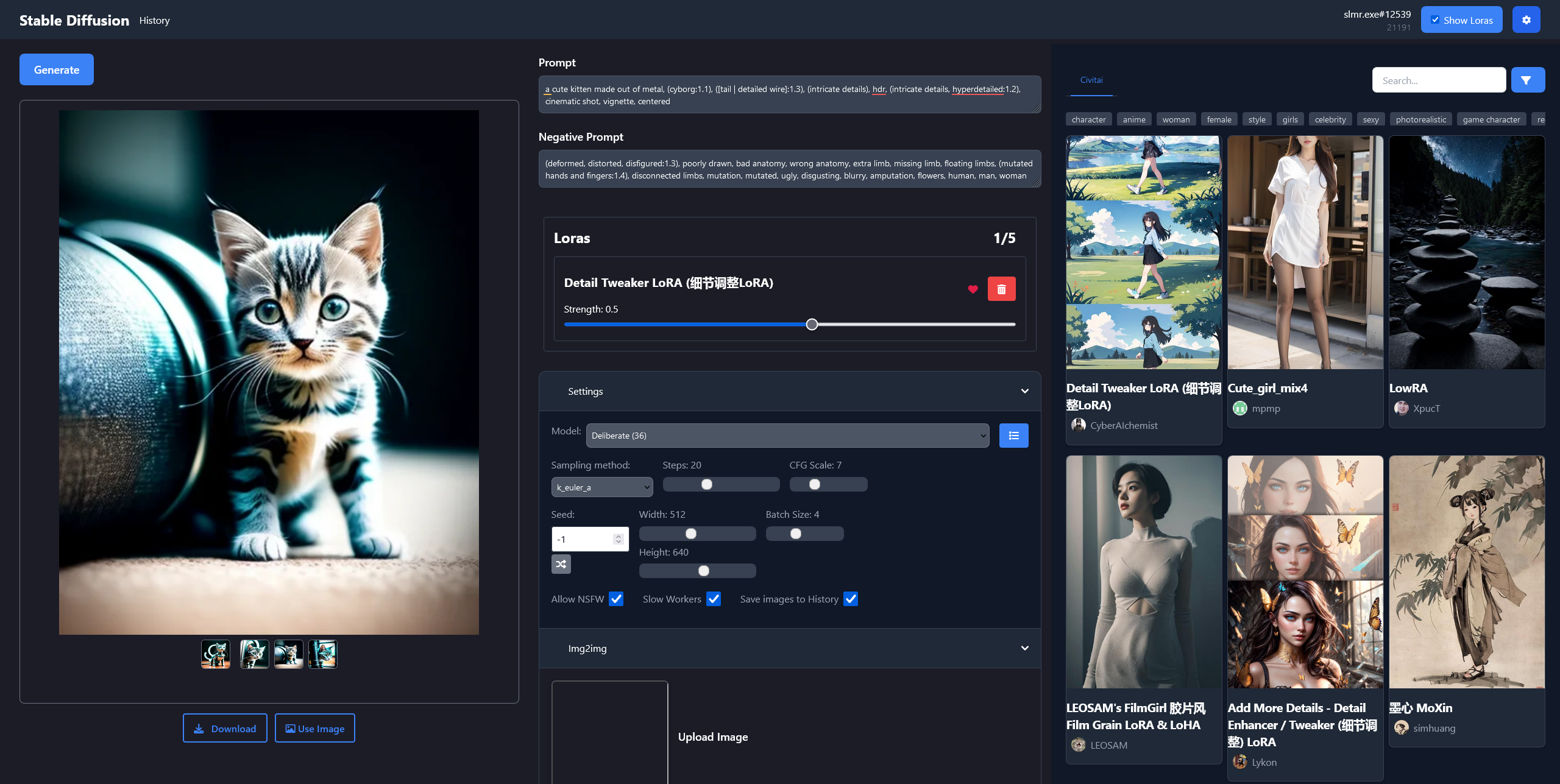Collapse the Settings section chevron
The width and height of the screenshot is (1560, 784).
click(x=1024, y=391)
